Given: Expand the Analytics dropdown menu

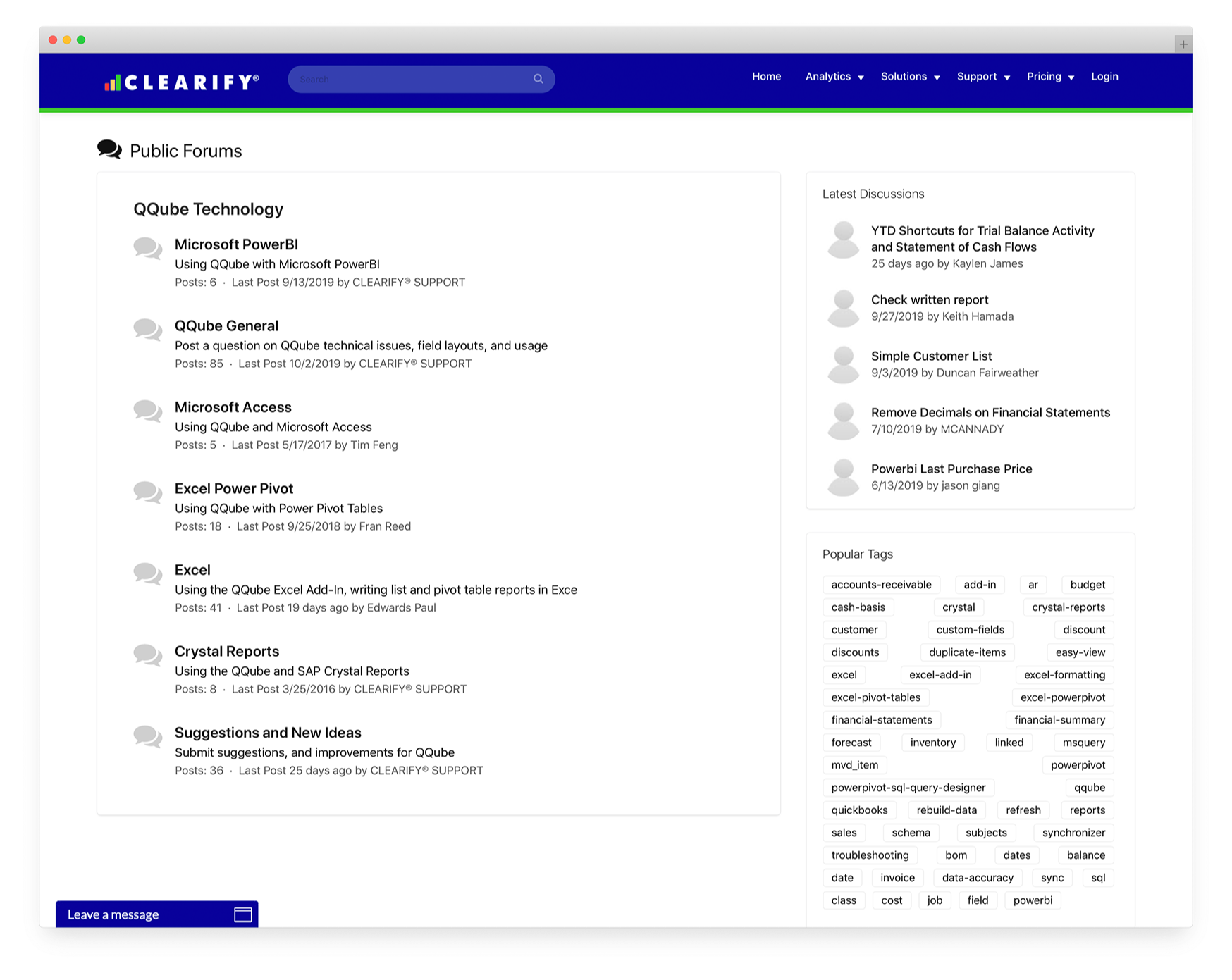Looking at the screenshot, I should (834, 77).
